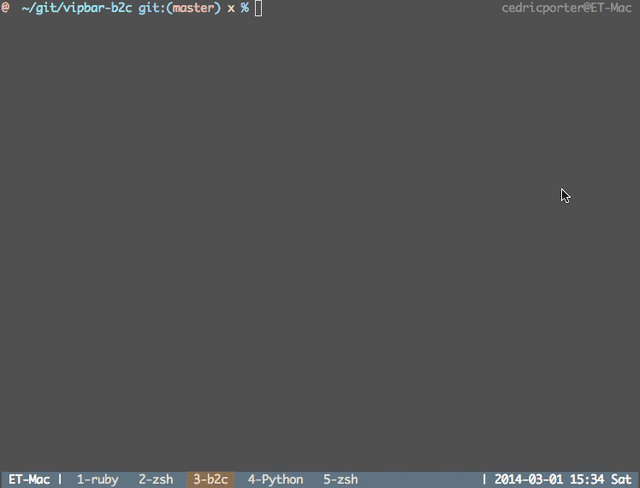Image resolution: width=640 pixels, height=488 pixels.
Task: Click the ET-Mac session name in status bar
Action: (29, 479)
